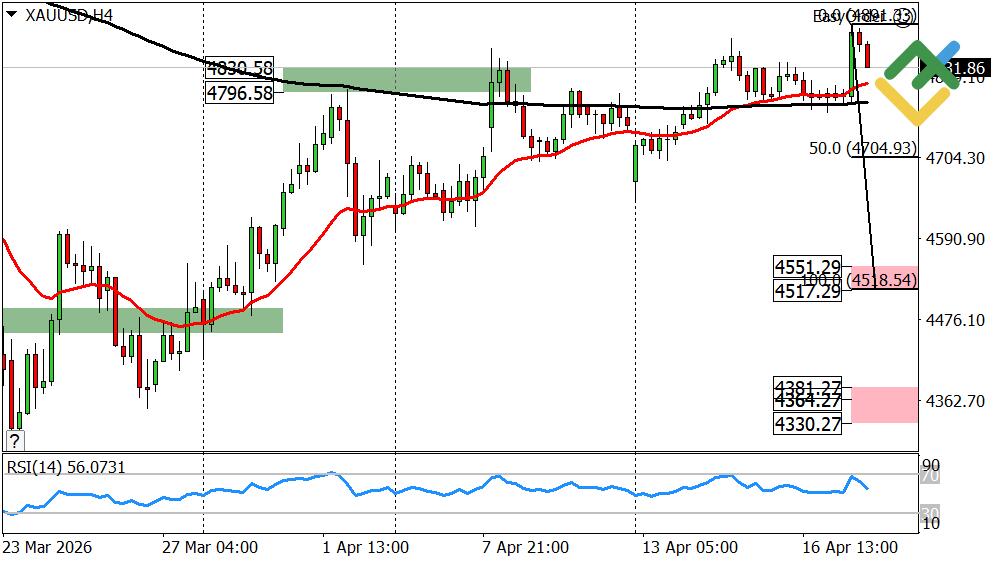Screen dimensions: 1000x562
Task: Click the Fibonacci 50.0 (4704.93) label
Action: 862,148
